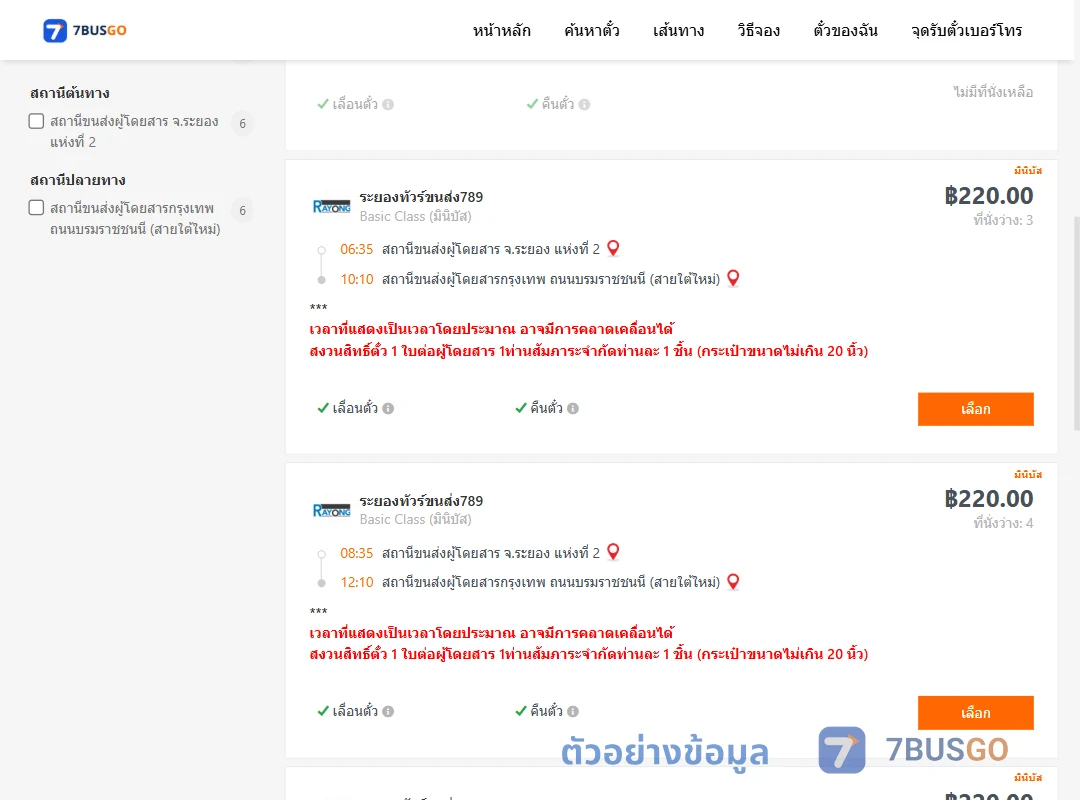Open map pin for 12:10 arrival station
Viewport: 1080px width, 800px height.
coord(733,582)
